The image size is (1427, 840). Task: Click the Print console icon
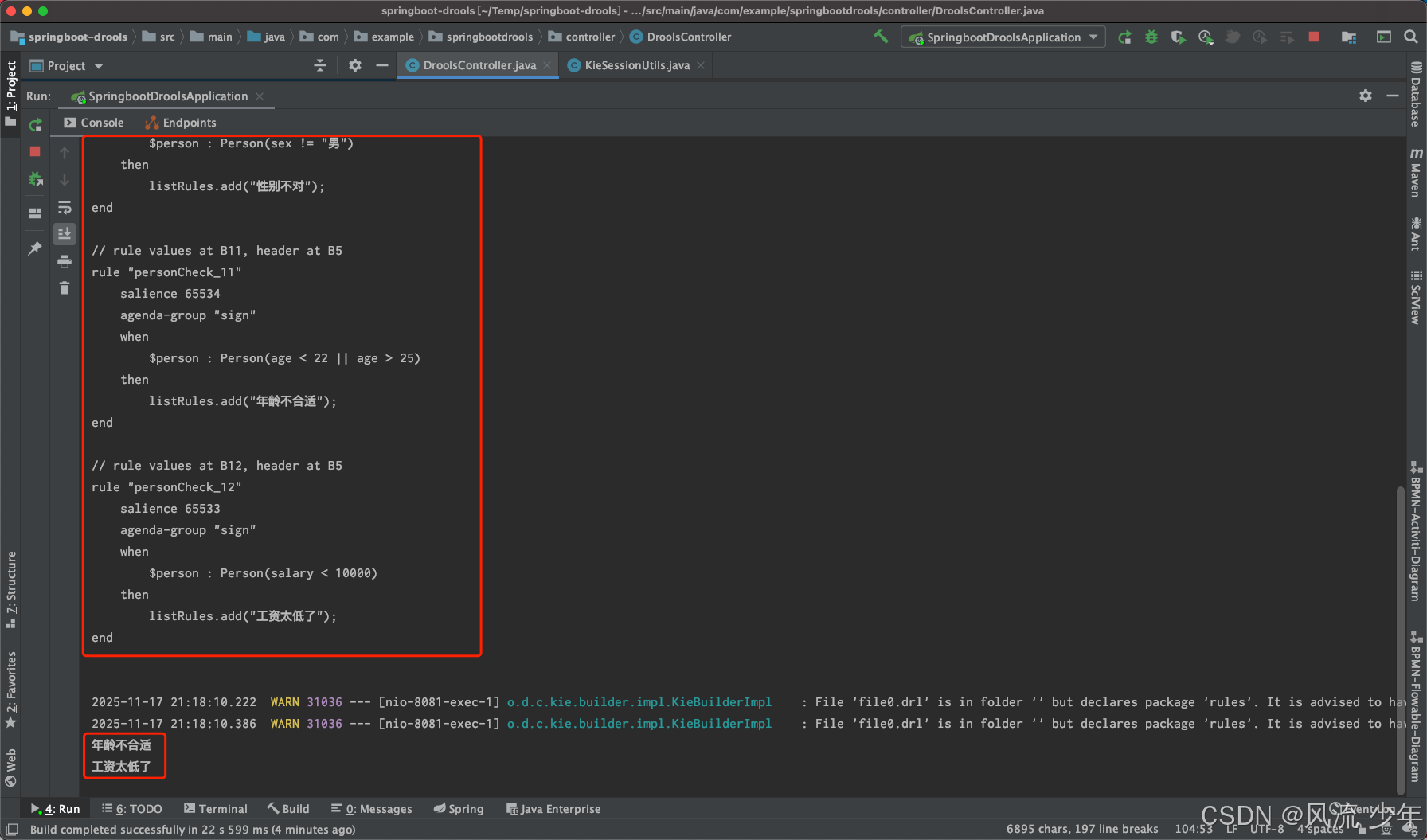(x=65, y=261)
